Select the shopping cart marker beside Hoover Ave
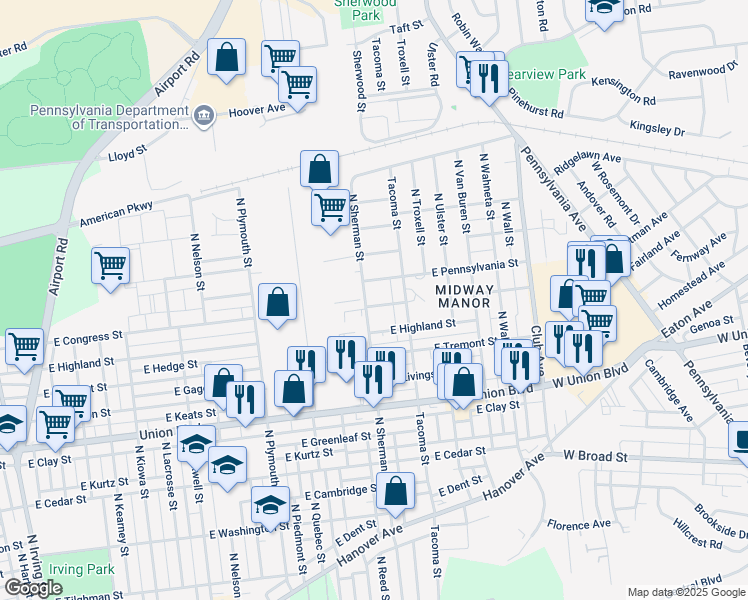The width and height of the screenshot is (748, 600). pyautogui.click(x=297, y=86)
